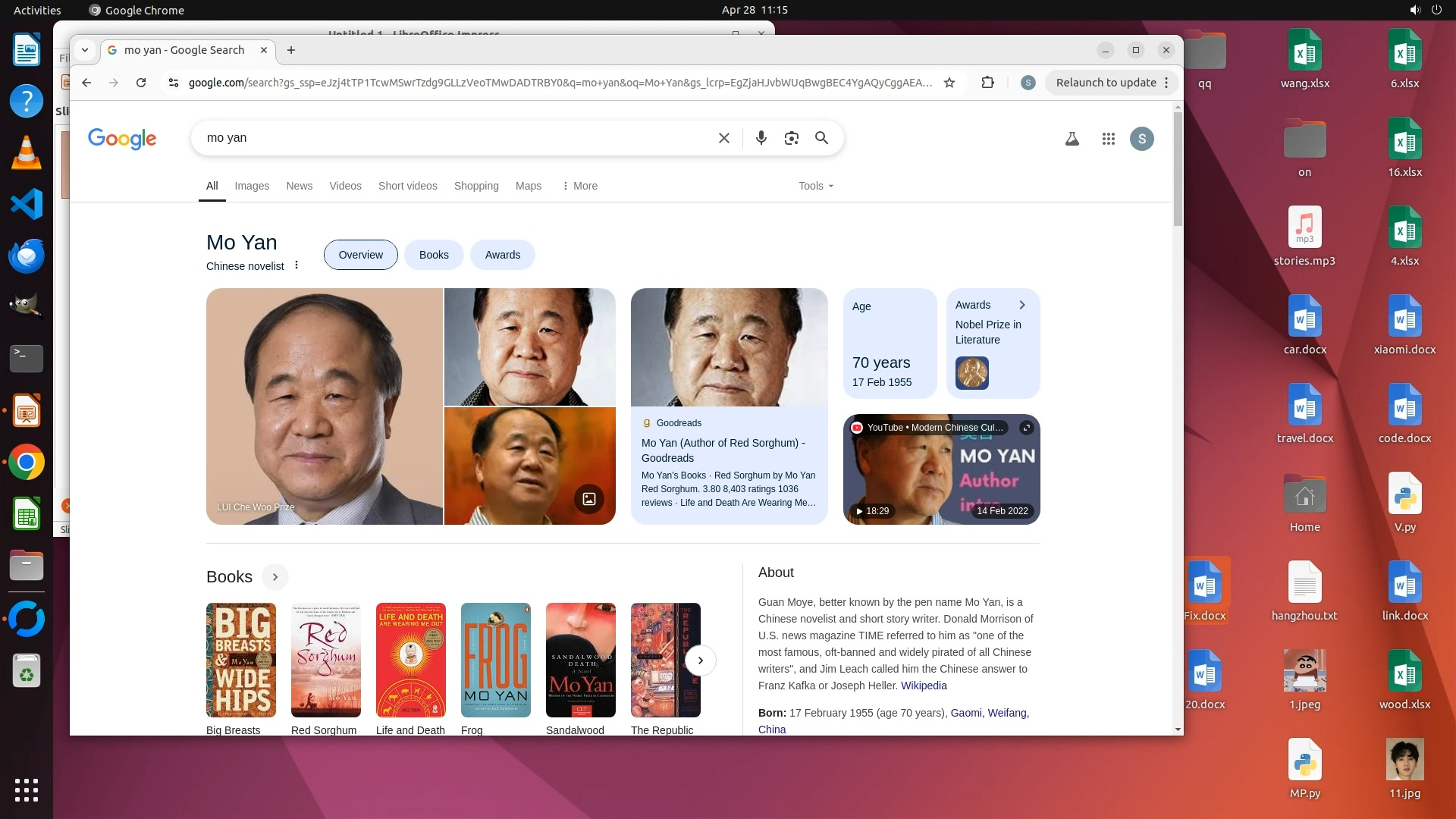Open Google Lens image search

pyautogui.click(x=792, y=138)
